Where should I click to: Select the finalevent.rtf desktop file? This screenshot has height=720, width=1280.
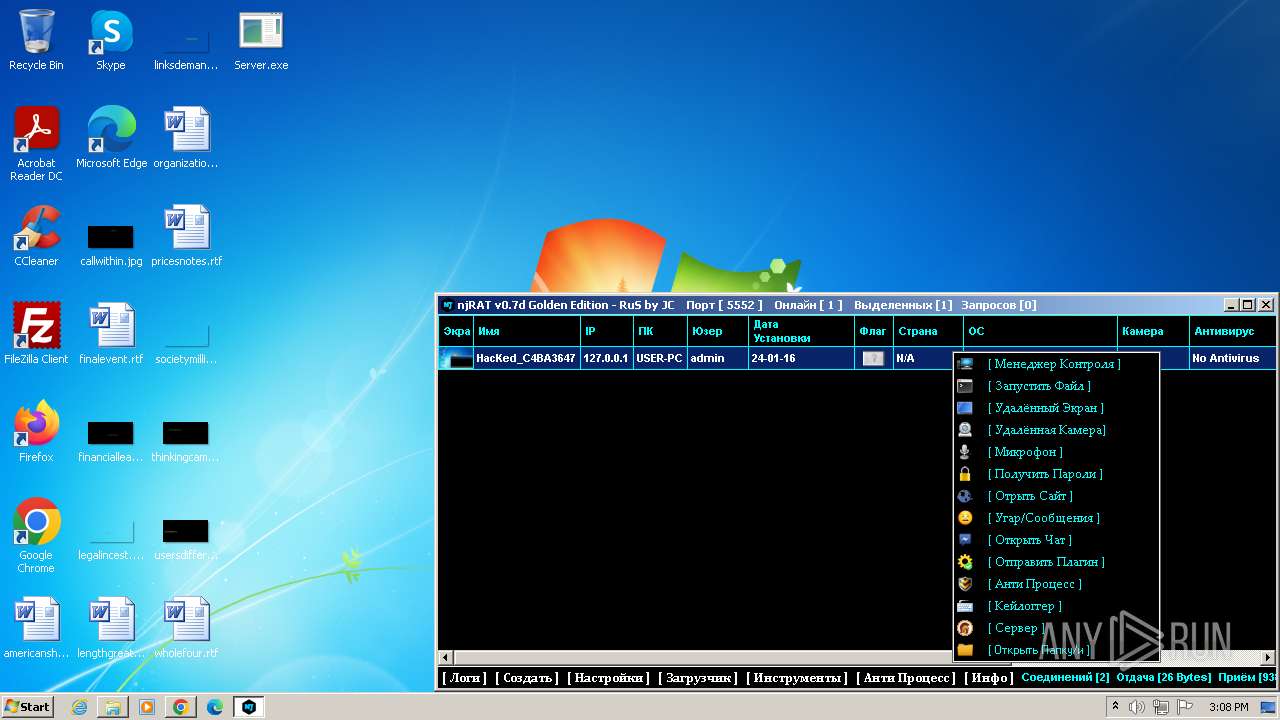coord(111,334)
